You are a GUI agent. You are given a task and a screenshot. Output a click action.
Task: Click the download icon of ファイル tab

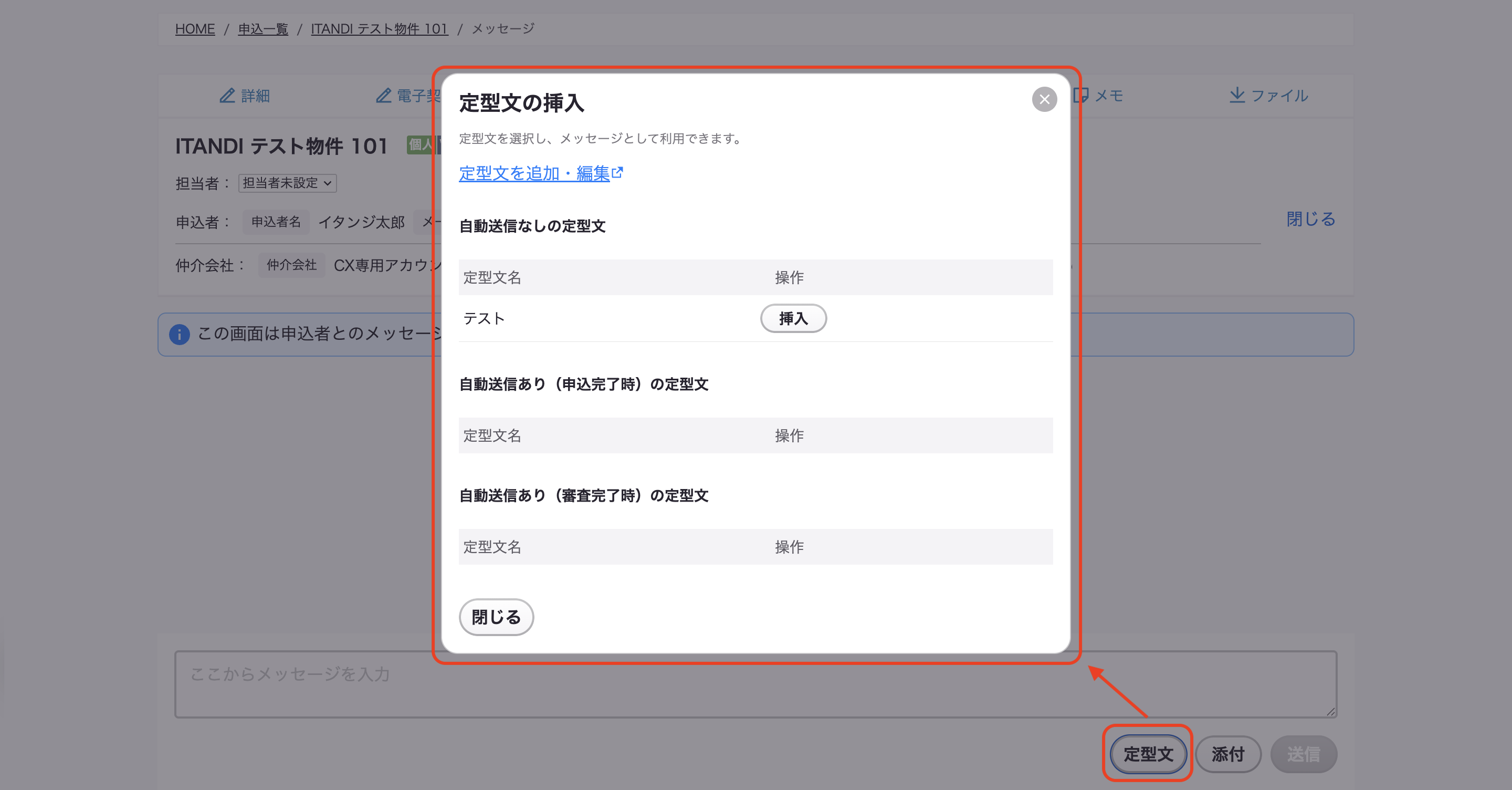(x=1237, y=95)
